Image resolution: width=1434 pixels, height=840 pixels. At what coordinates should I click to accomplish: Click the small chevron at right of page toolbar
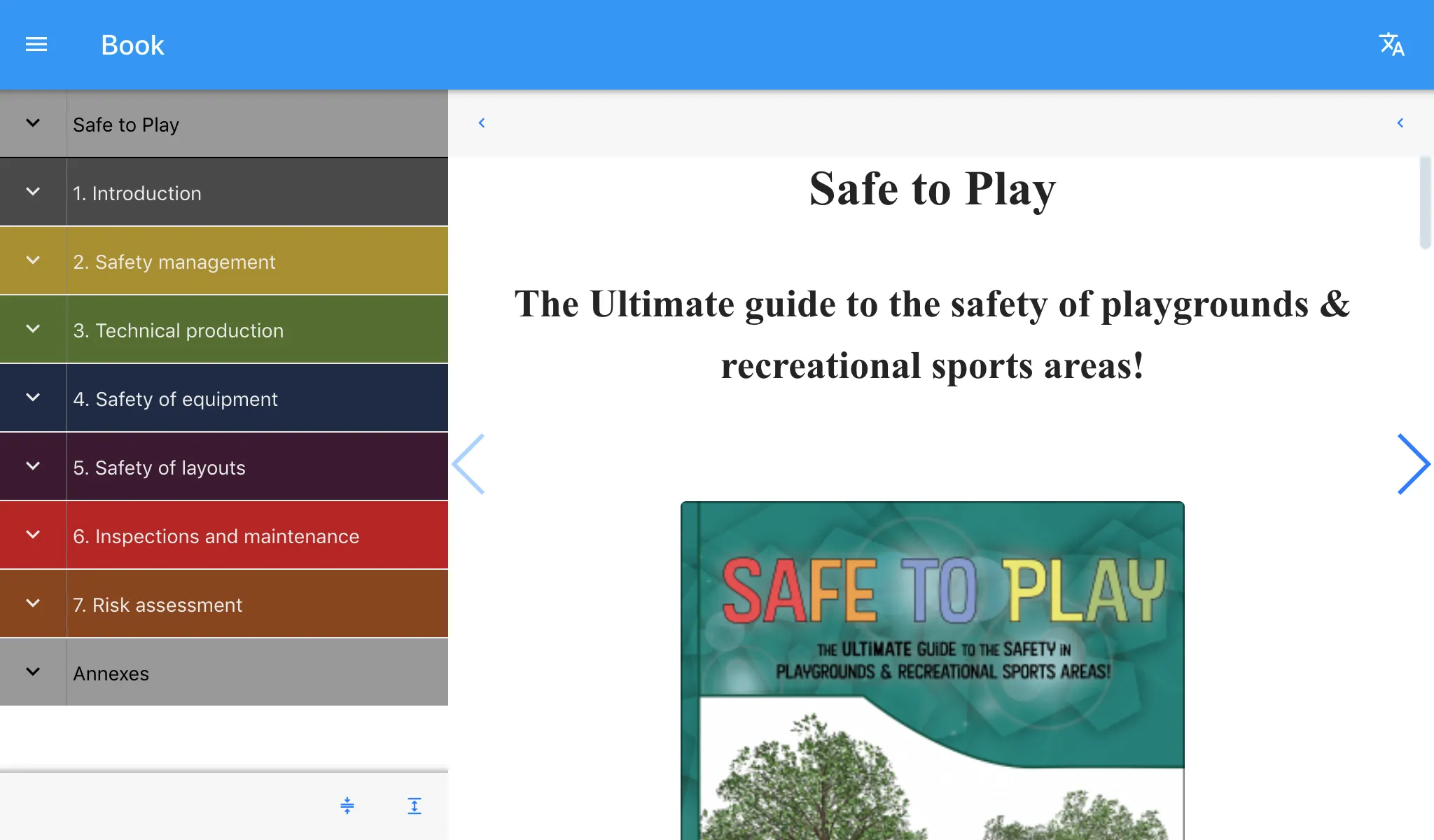click(1400, 123)
